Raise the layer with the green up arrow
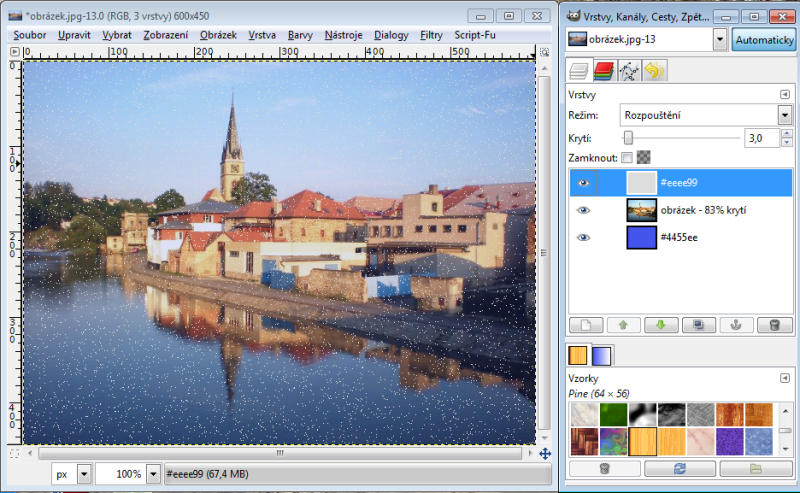Viewport: 800px width, 493px height. point(622,325)
